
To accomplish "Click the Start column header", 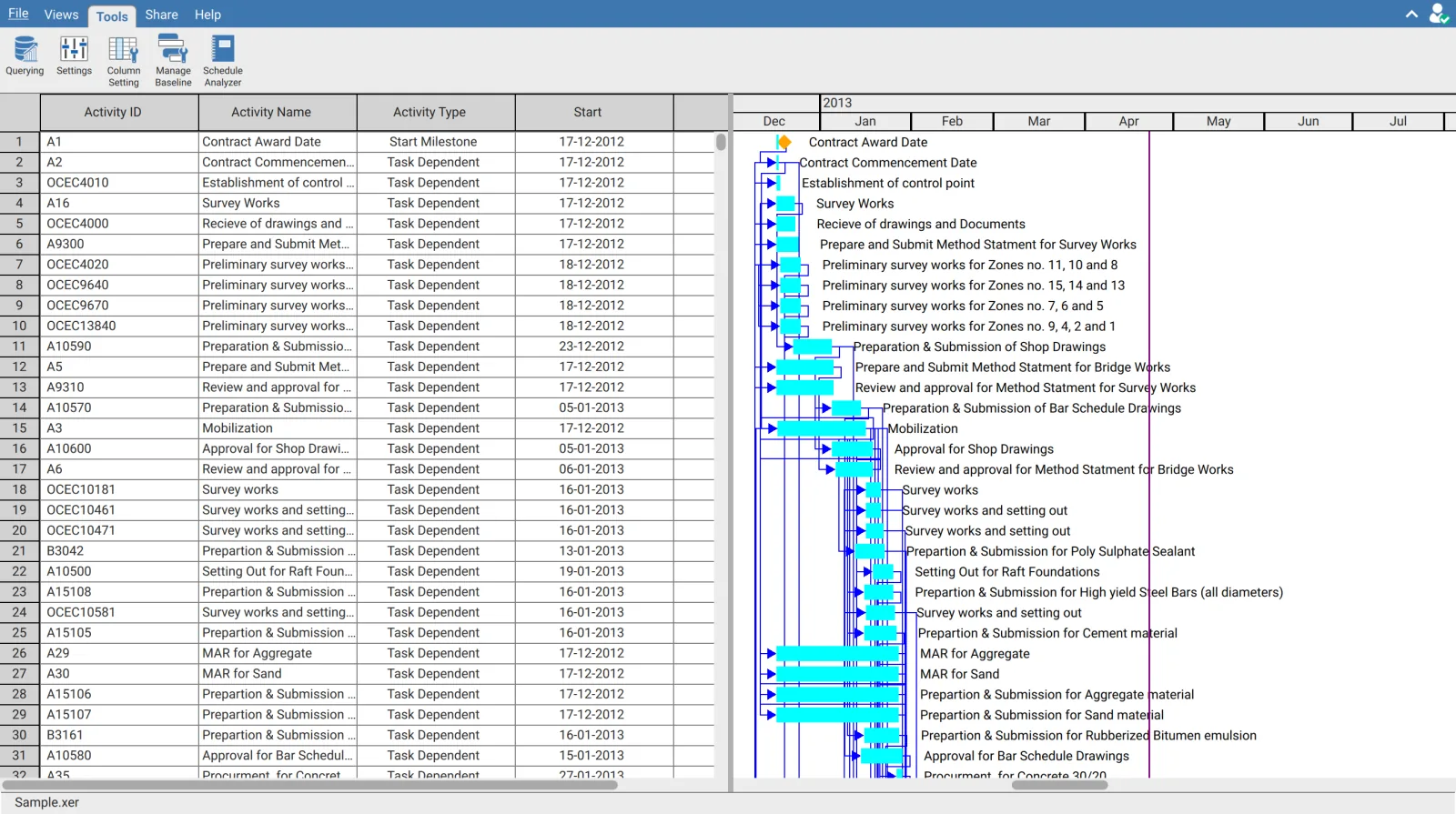I will tap(594, 112).
